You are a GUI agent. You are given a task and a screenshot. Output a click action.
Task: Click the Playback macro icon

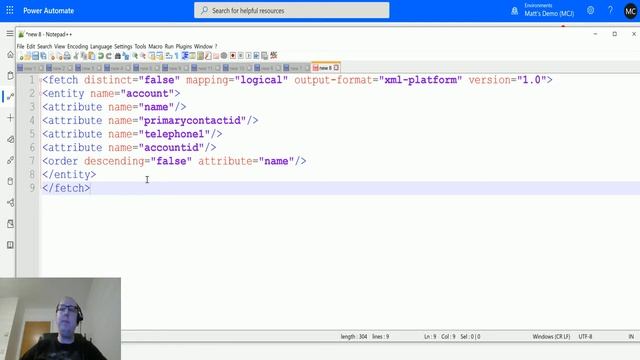pos(248,56)
